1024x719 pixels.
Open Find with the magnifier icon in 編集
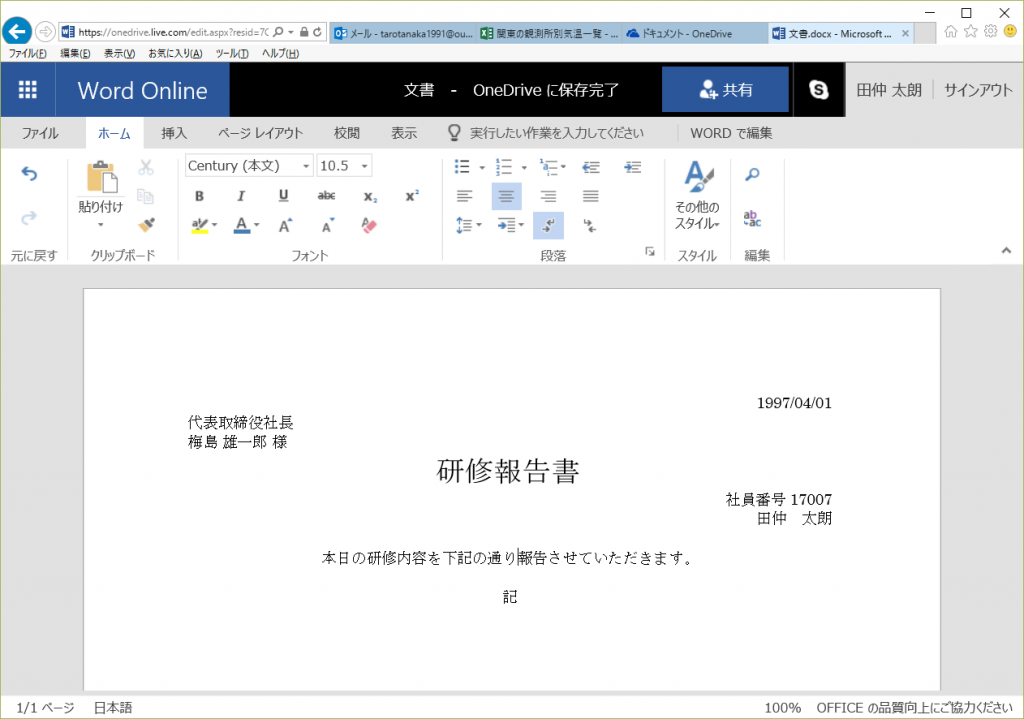(752, 174)
